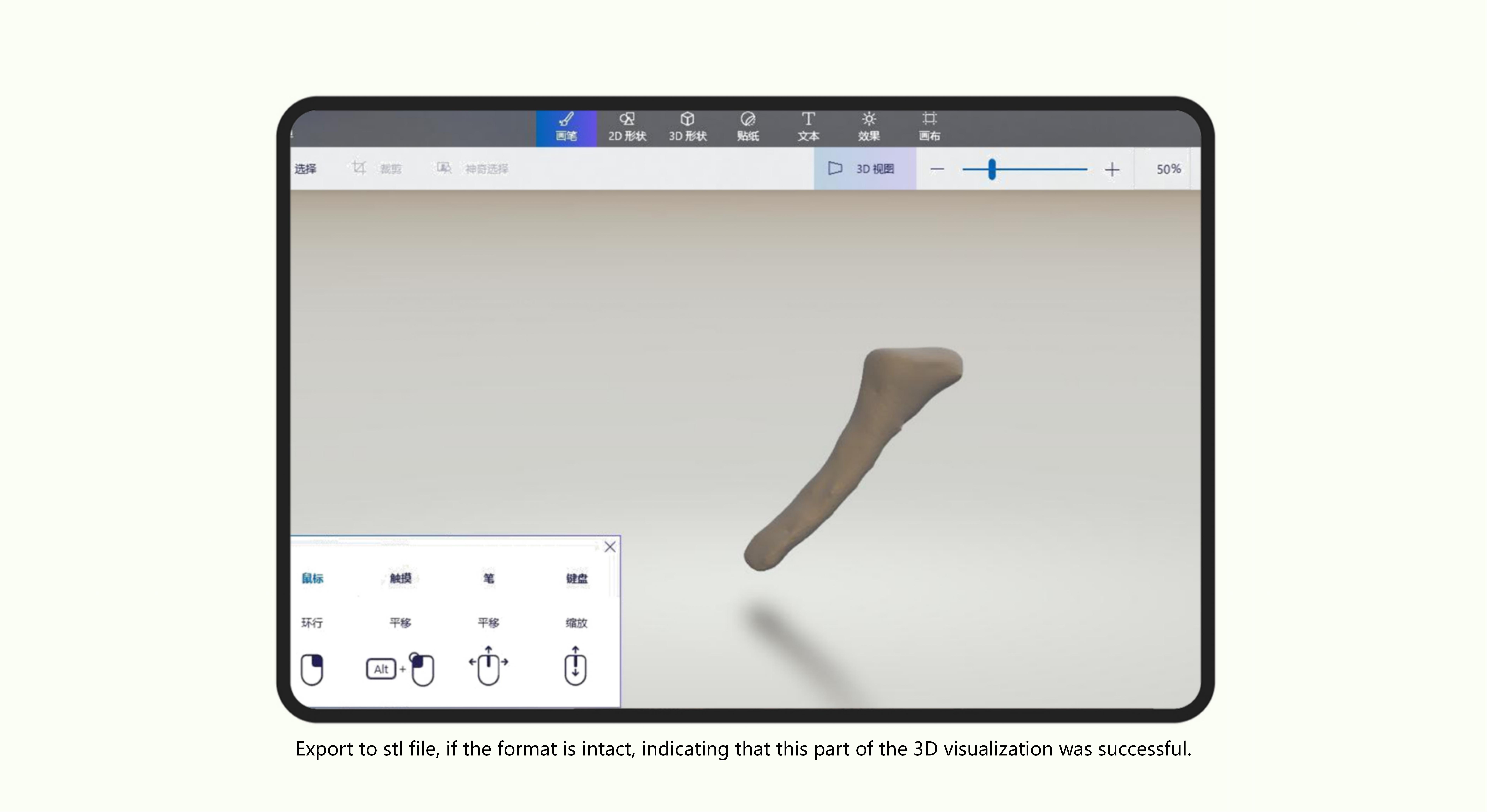Screen dimensions: 1487x812
Task: Switch to the Pen (笔) tab
Action: [488, 578]
